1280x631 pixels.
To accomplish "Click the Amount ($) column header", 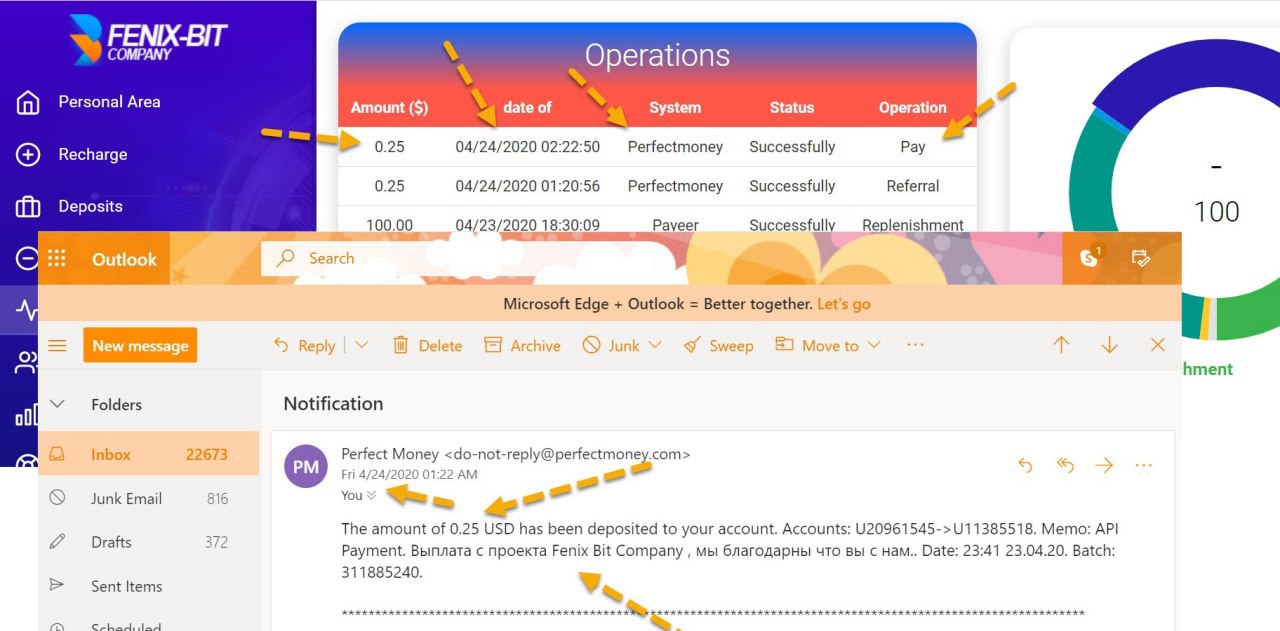I will tap(389, 108).
